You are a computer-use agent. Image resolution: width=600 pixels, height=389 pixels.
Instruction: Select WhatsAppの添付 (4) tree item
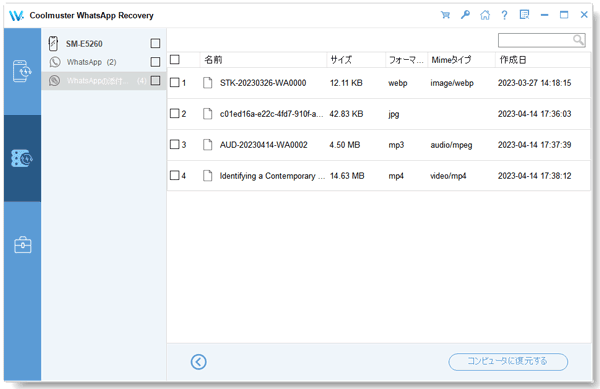click(x=104, y=80)
